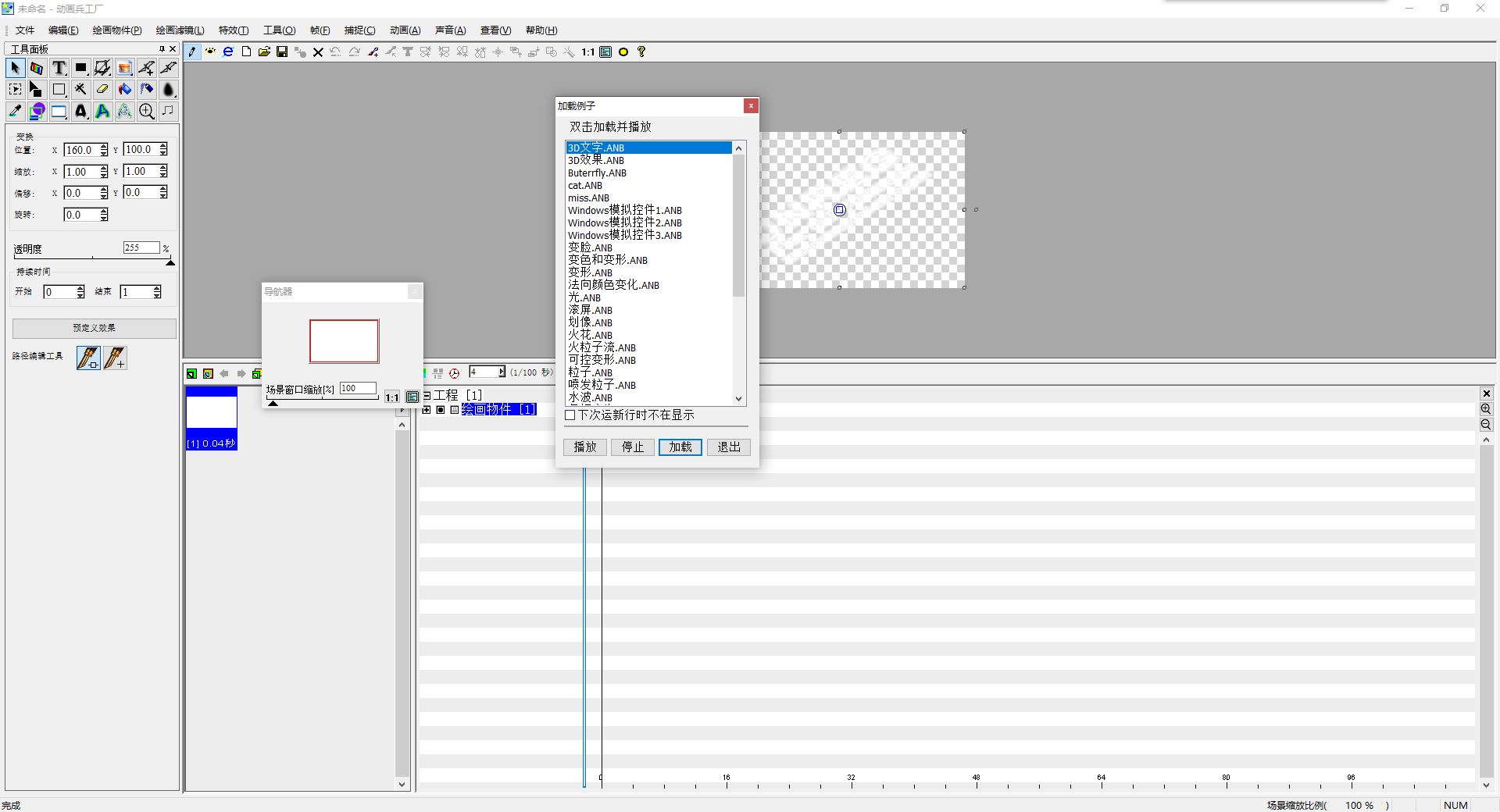Check '下次运新行时不在显示' checkbox
This screenshot has height=812, width=1500.
570,415
